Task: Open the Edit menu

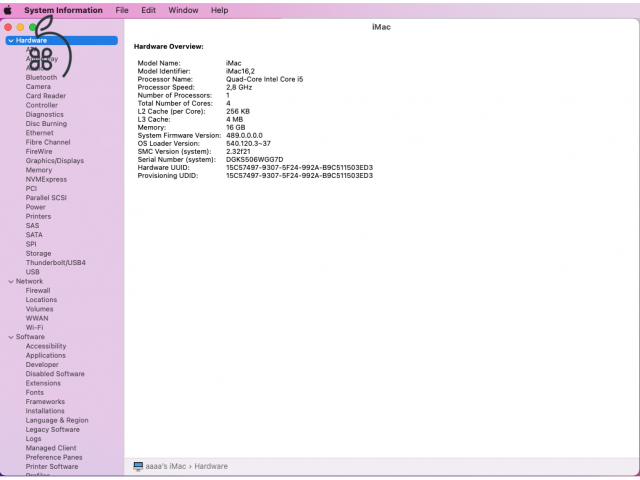Action: point(149,10)
